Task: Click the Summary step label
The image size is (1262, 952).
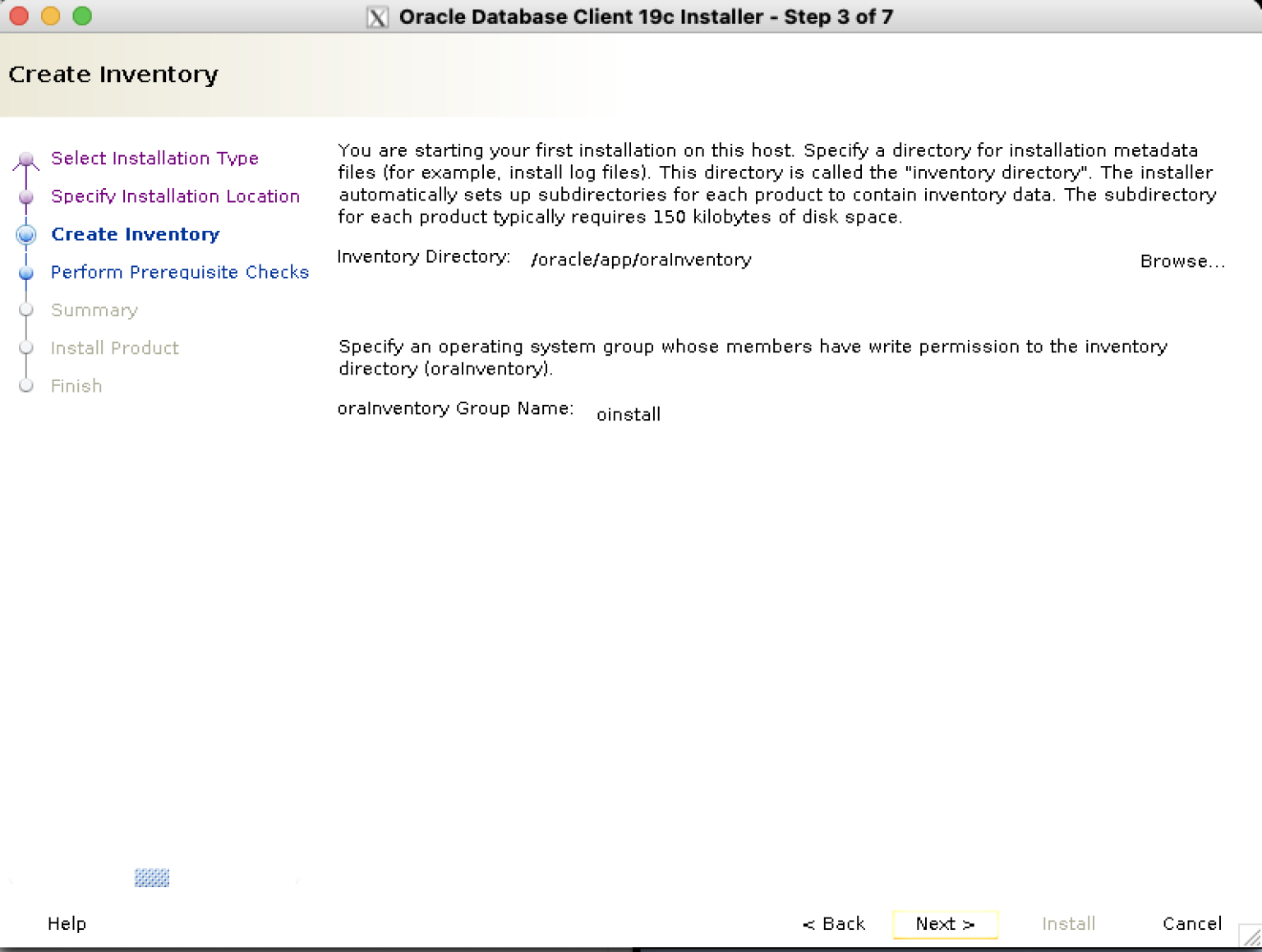Action: [94, 310]
